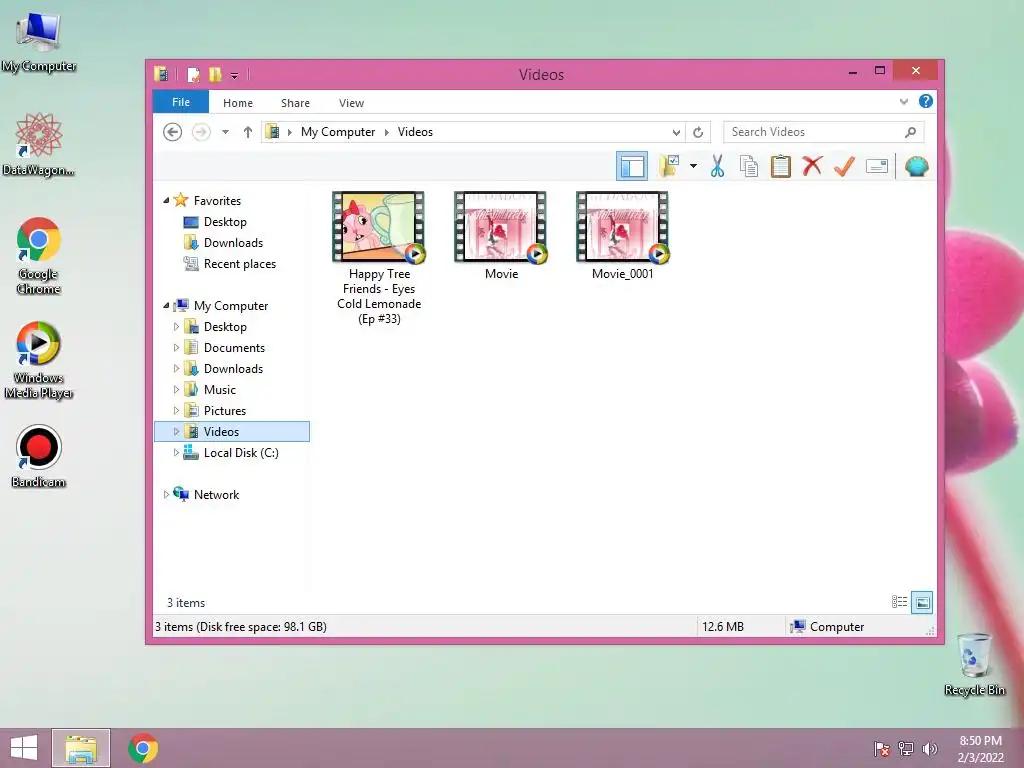The image size is (1024, 768).
Task: Click the volume speaker tray icon
Action: [930, 748]
